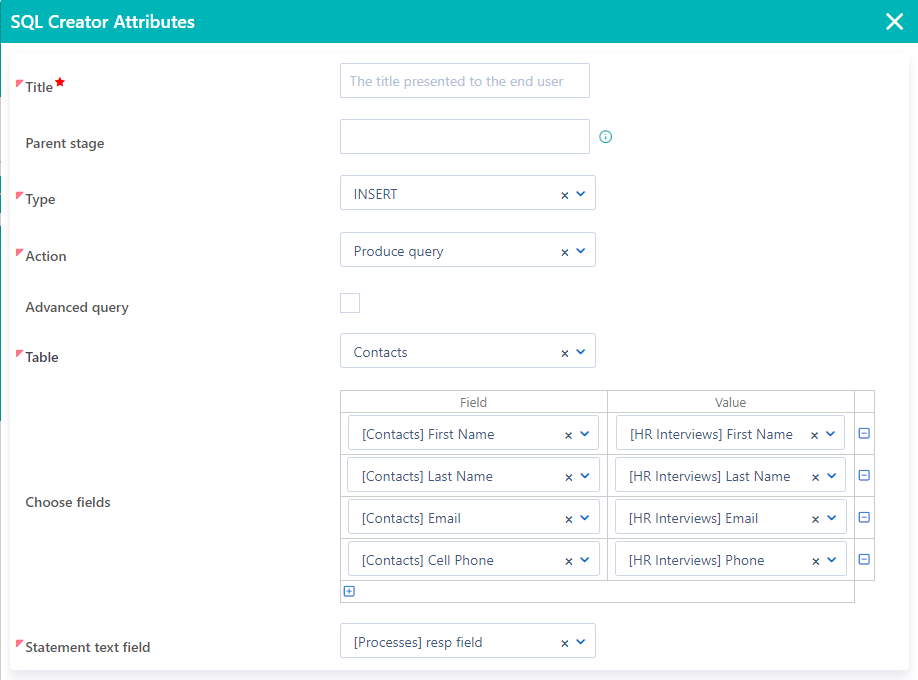This screenshot has height=680, width=918.
Task: Clear the INSERT type selection
Action: point(564,193)
